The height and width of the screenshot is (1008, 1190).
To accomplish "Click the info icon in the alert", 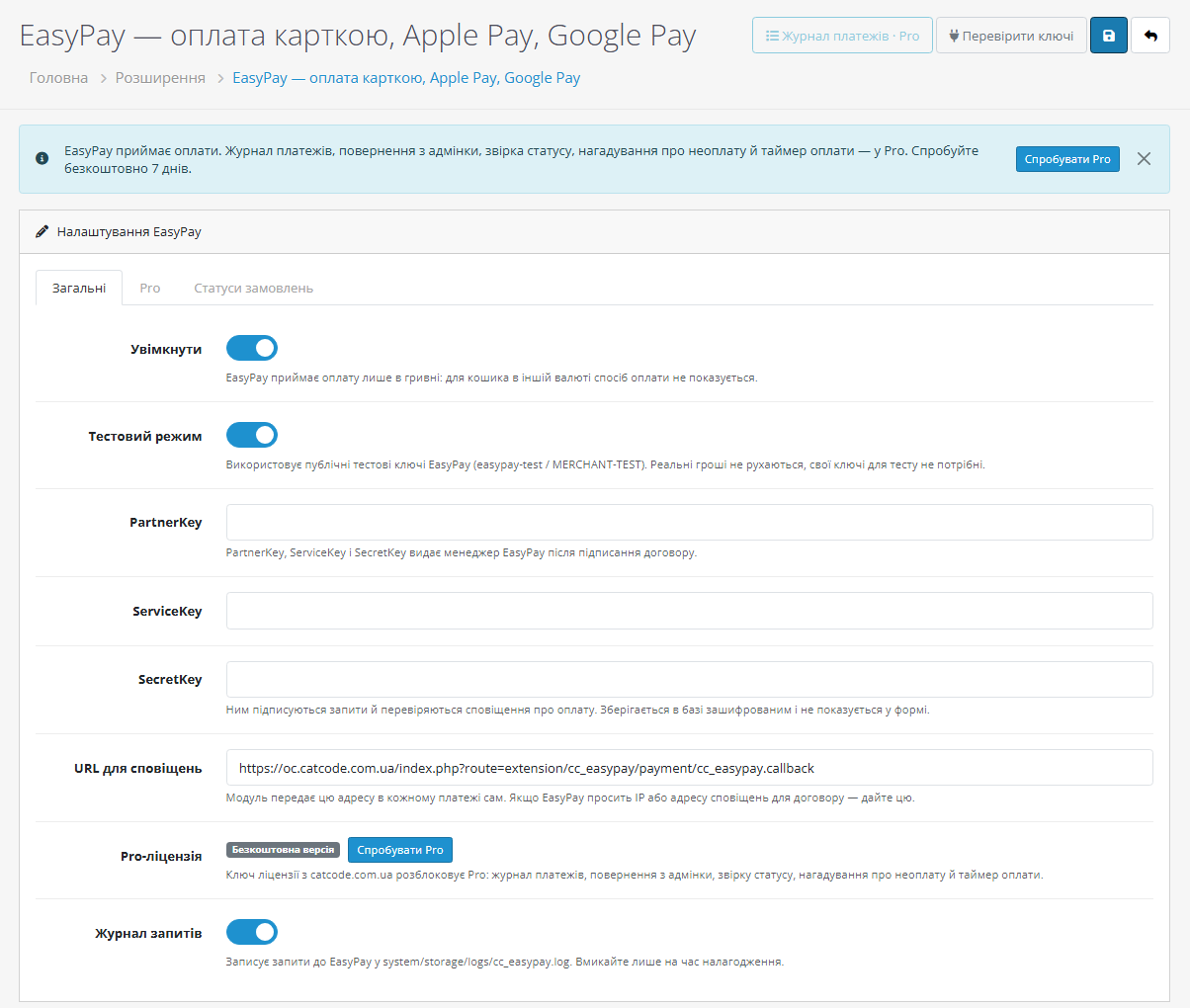I will [42, 158].
